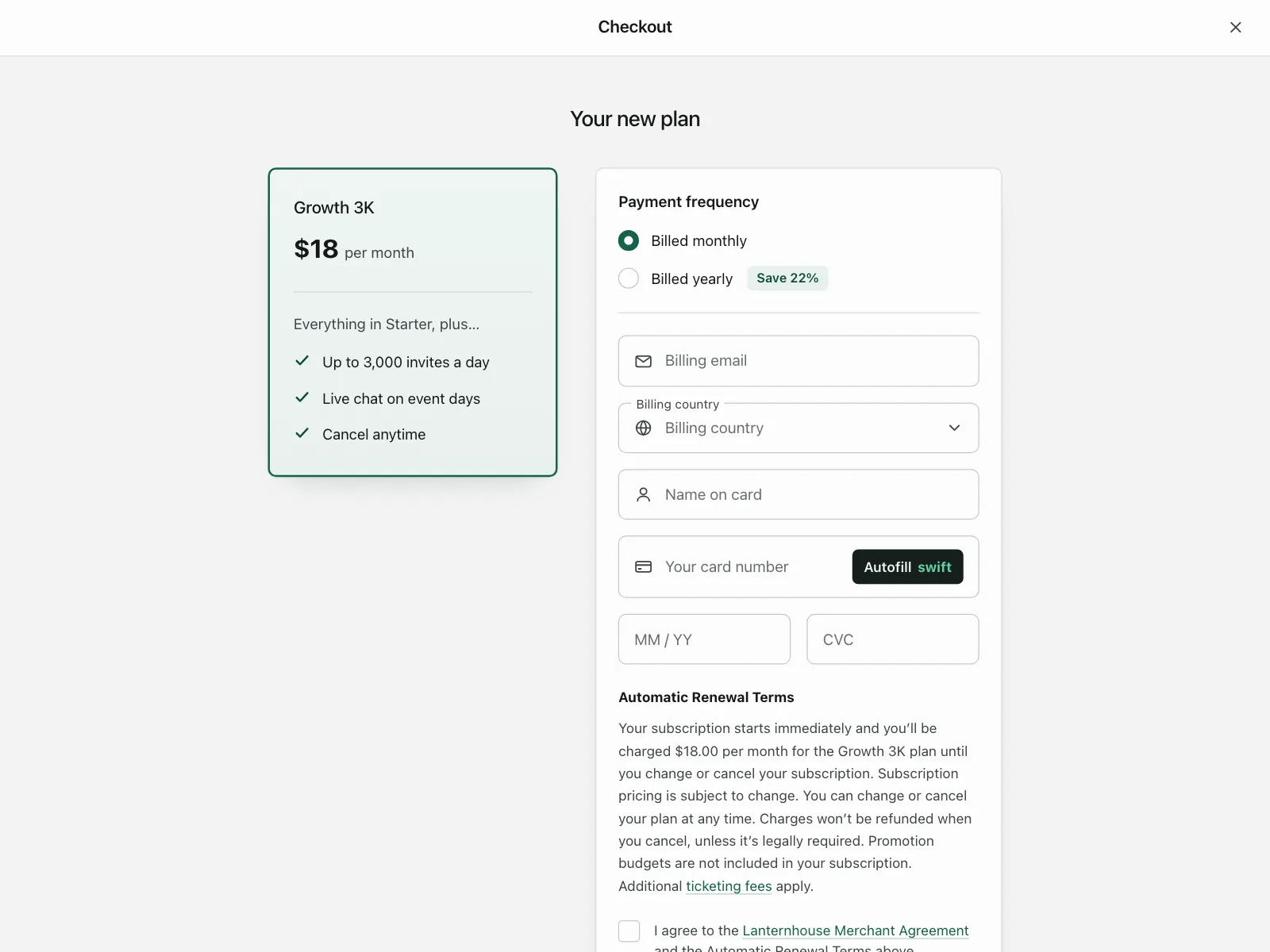Click the globe icon in Billing country
1270x952 pixels.
pyautogui.click(x=644, y=428)
